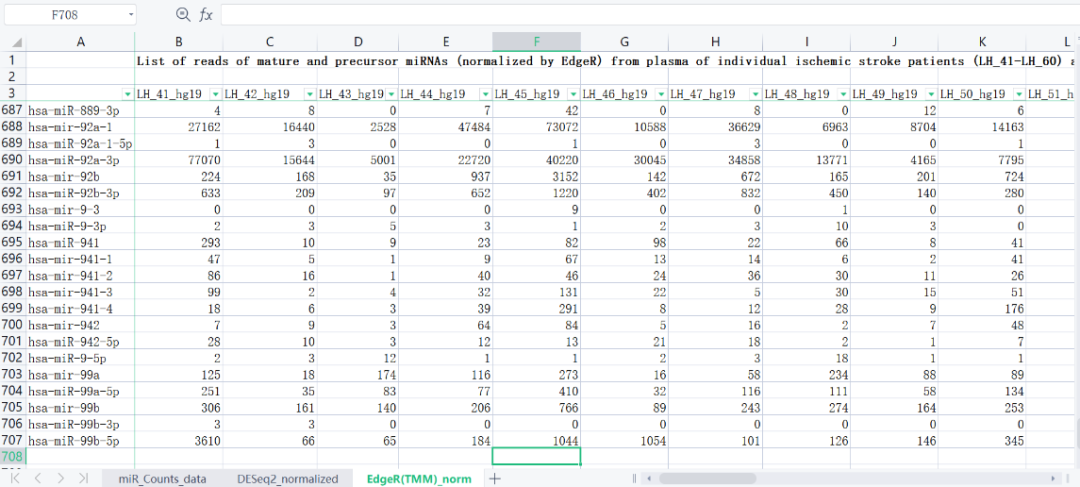Select cell hsa-miR-9-5p

click(x=81, y=358)
